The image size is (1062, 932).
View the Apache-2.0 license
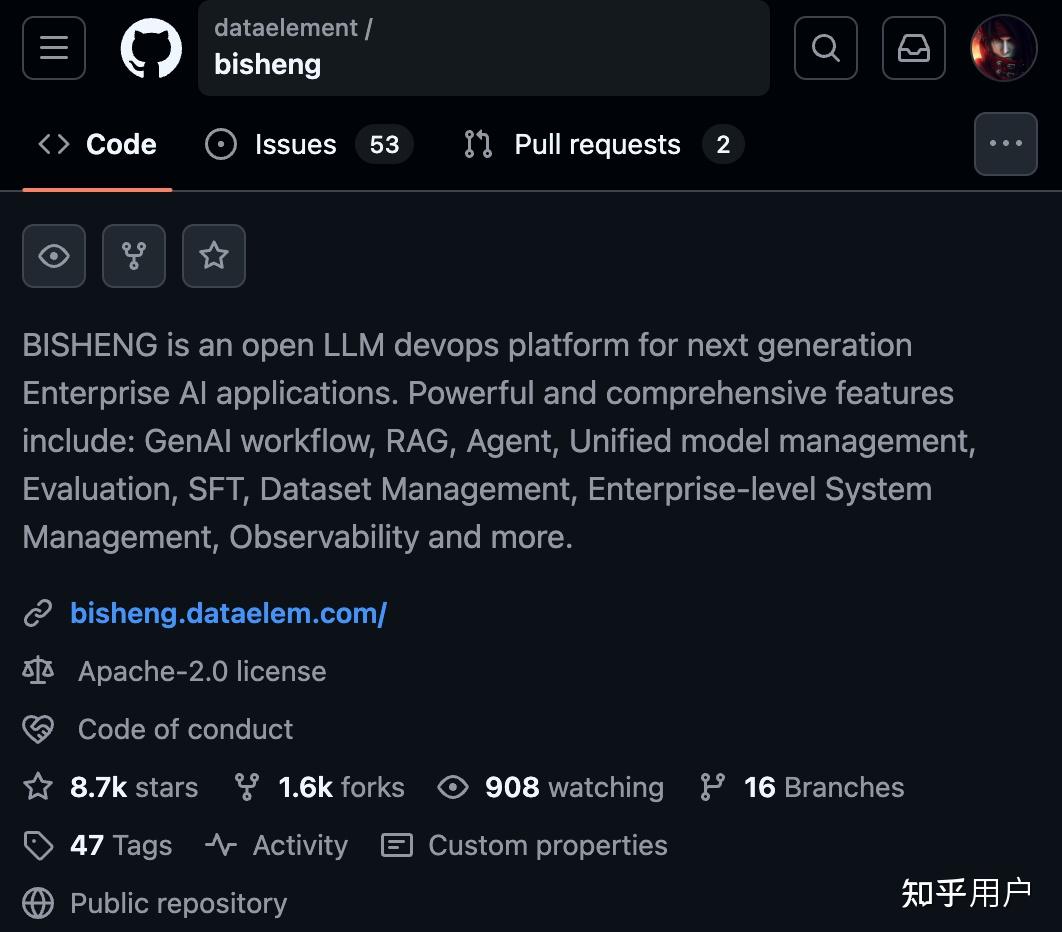click(x=202, y=671)
